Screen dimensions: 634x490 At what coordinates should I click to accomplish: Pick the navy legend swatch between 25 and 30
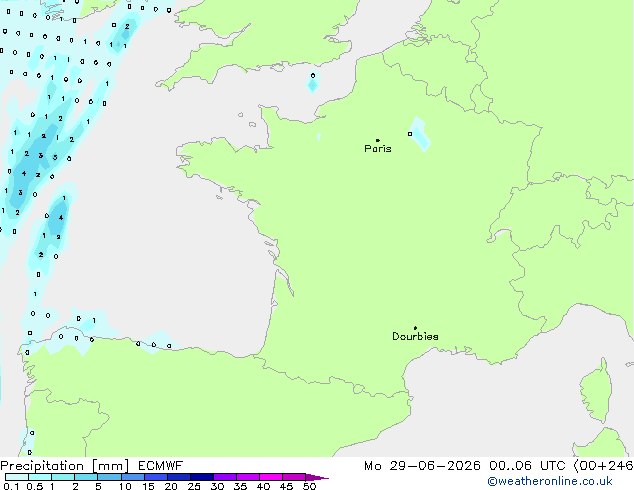click(201, 477)
